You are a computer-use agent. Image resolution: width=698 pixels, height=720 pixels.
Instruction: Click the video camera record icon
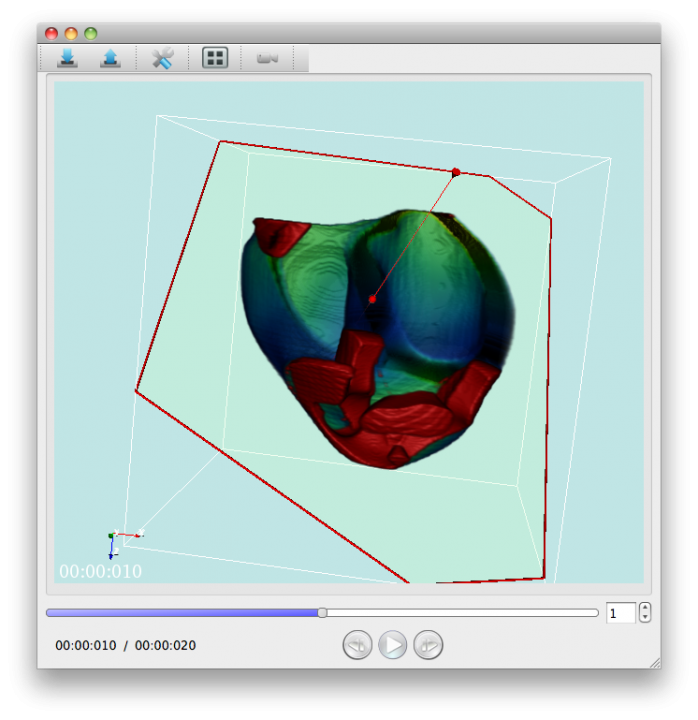(x=267, y=58)
